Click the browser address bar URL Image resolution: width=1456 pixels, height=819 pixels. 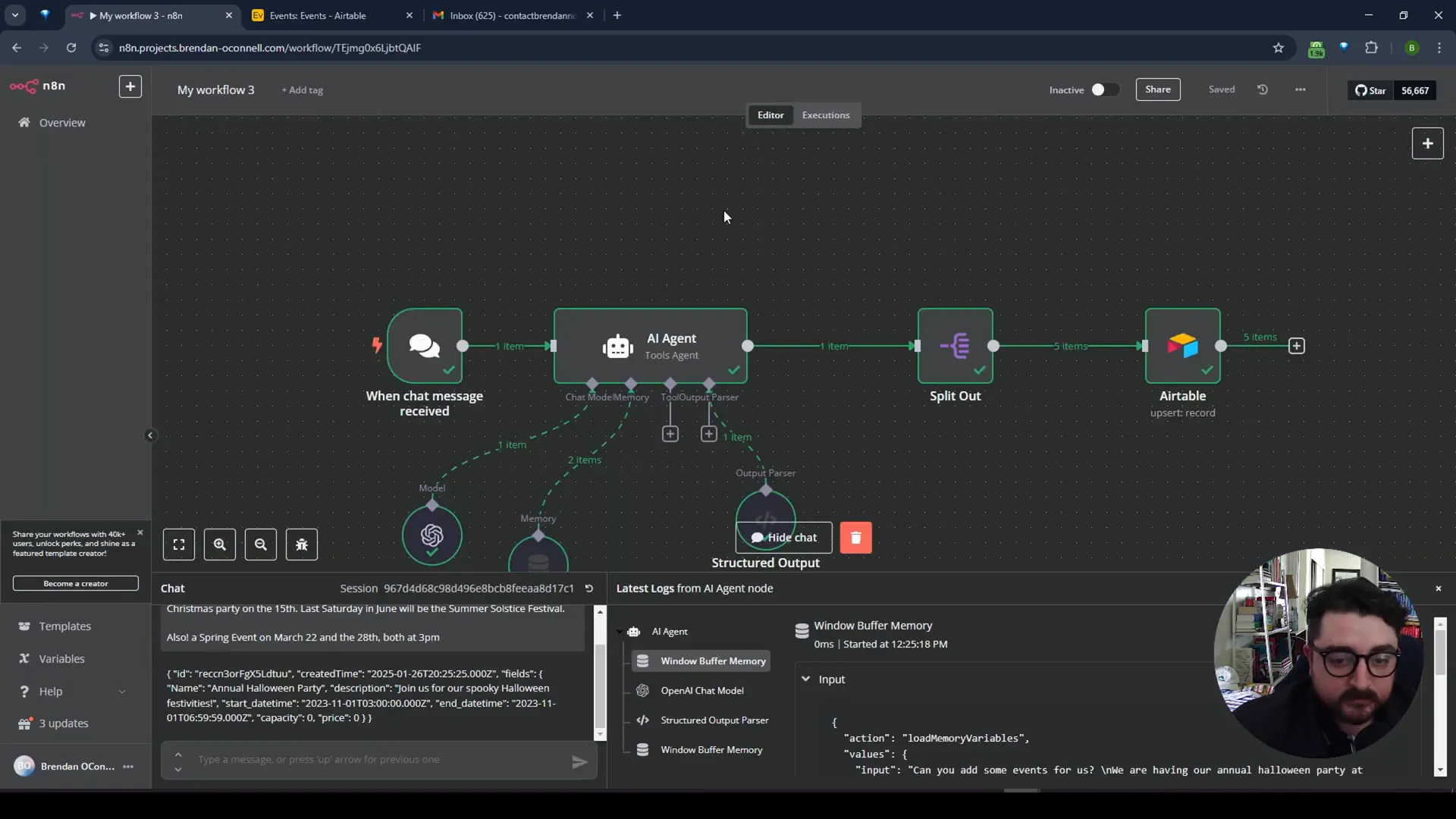point(269,48)
